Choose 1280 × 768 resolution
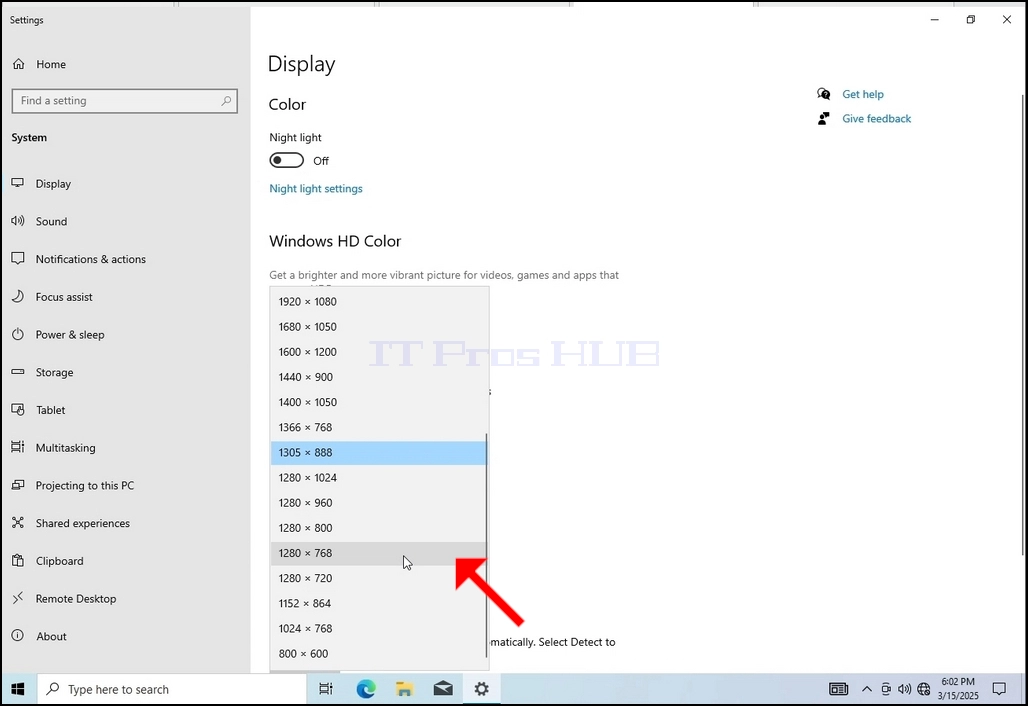Image resolution: width=1028 pixels, height=706 pixels. (x=379, y=553)
